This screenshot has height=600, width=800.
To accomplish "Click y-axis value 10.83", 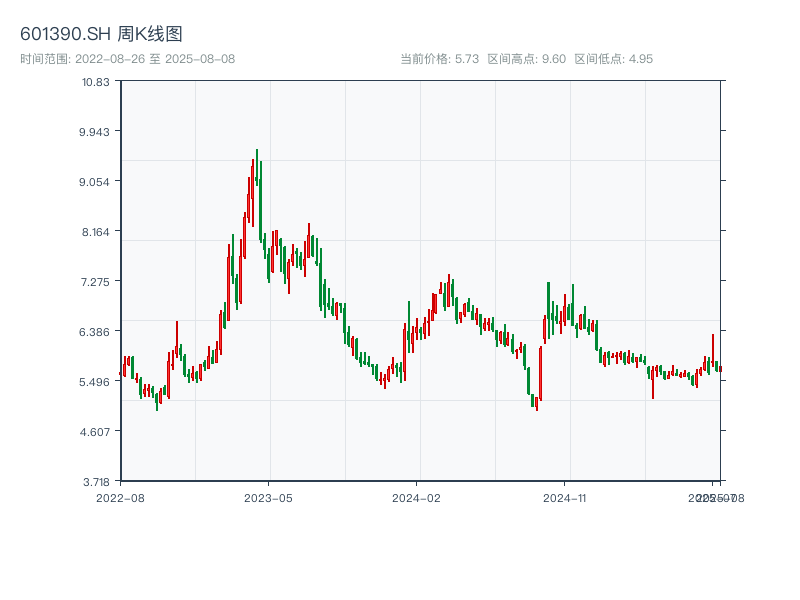I will pos(95,82).
